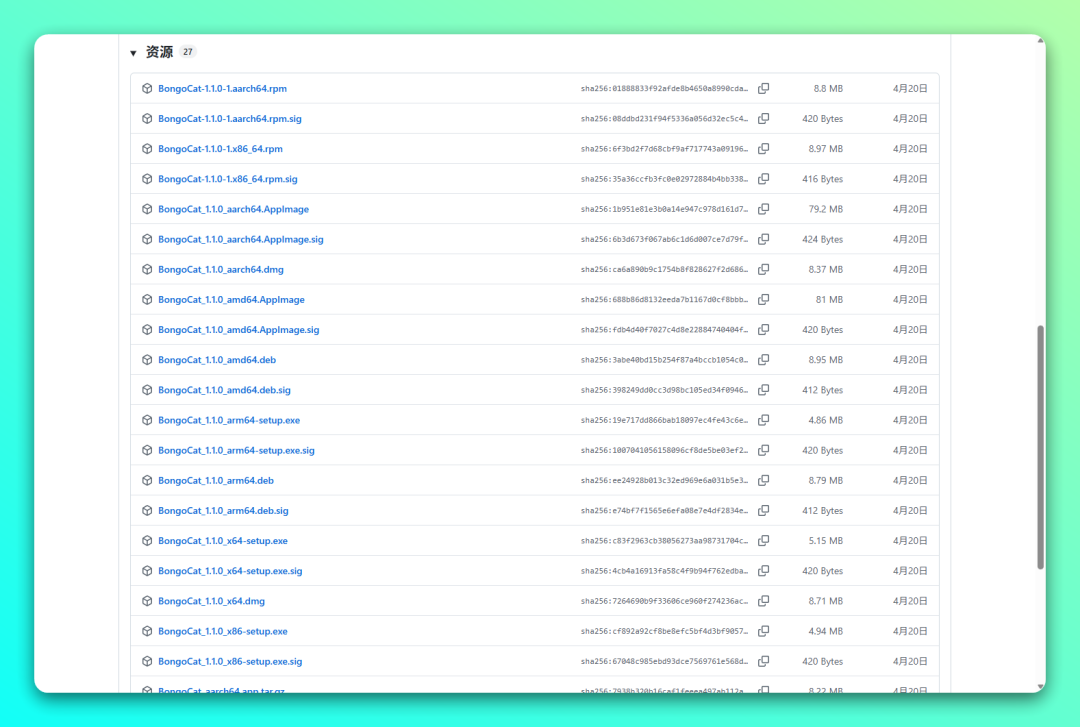Collapse the 资源 assets section
This screenshot has width=1080, height=727.
133,52
